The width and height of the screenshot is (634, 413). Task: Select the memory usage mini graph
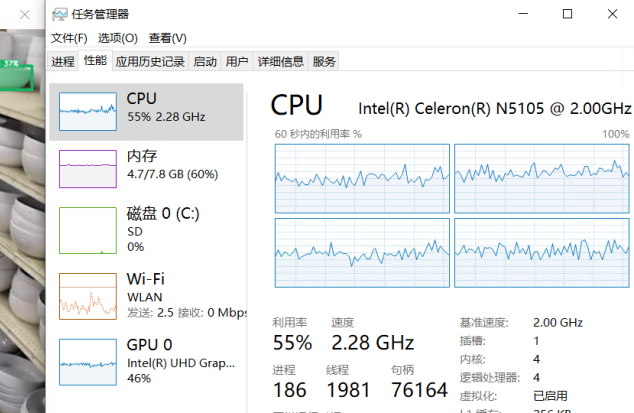(x=87, y=169)
